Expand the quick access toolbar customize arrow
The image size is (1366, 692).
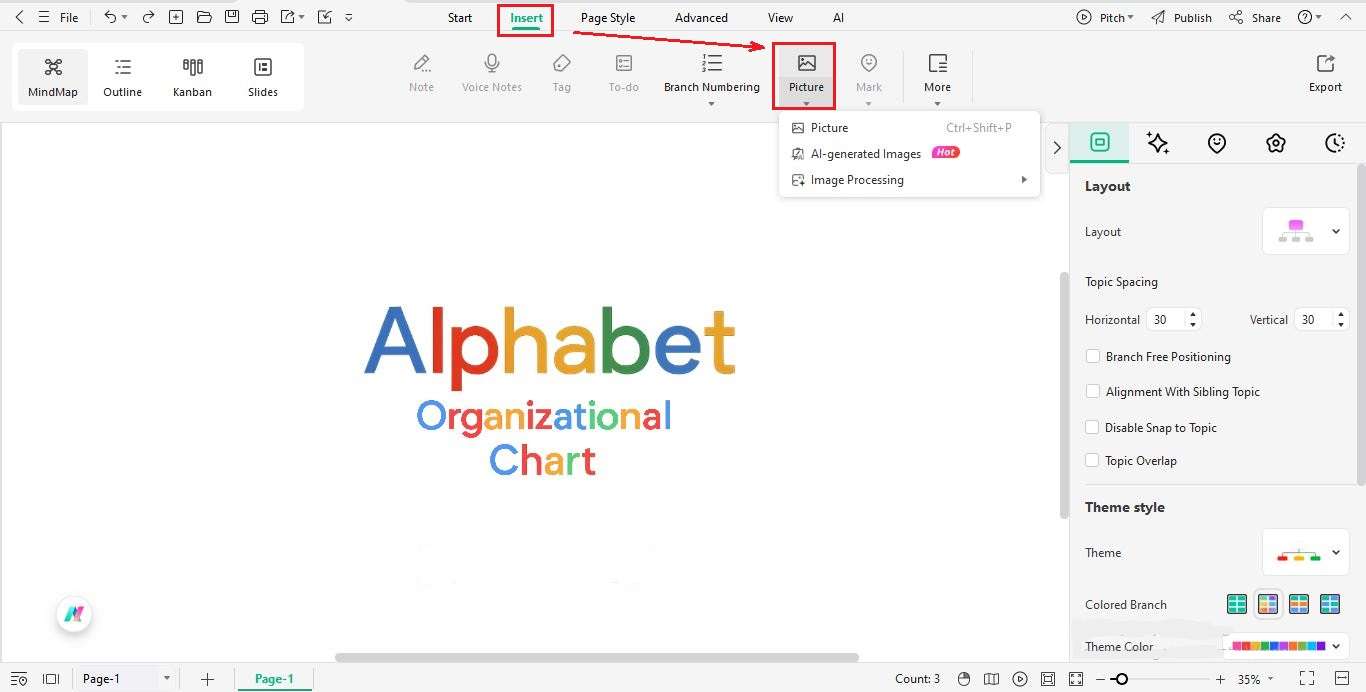click(348, 18)
